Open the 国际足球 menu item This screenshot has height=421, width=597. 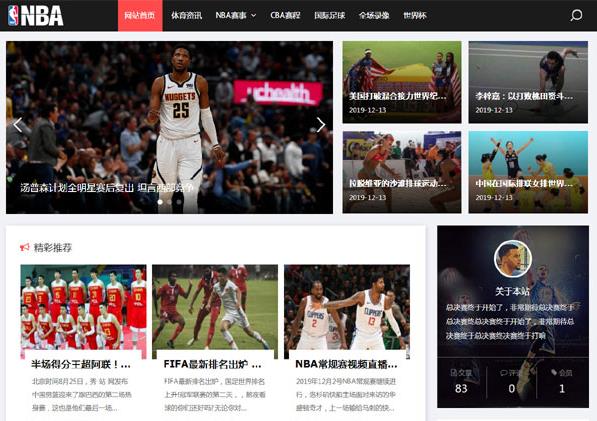pyautogui.click(x=329, y=16)
